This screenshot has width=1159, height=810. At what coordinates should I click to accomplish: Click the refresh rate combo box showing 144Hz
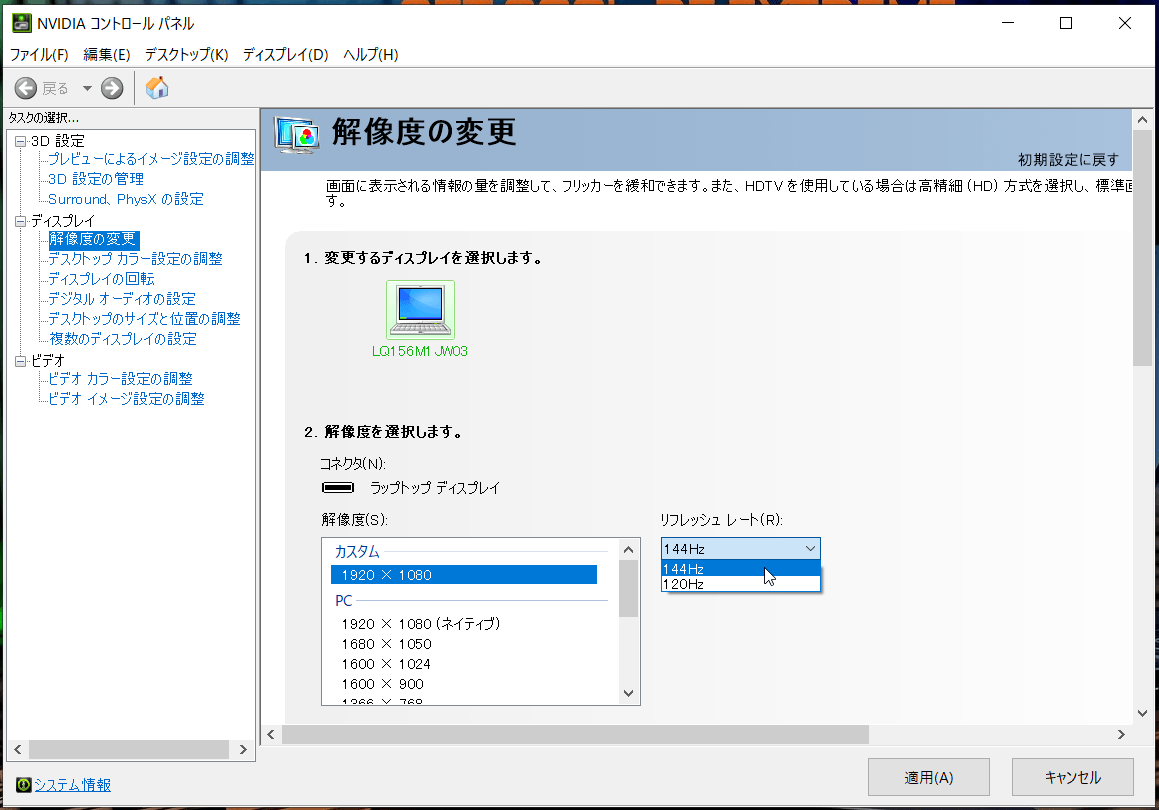coord(741,548)
